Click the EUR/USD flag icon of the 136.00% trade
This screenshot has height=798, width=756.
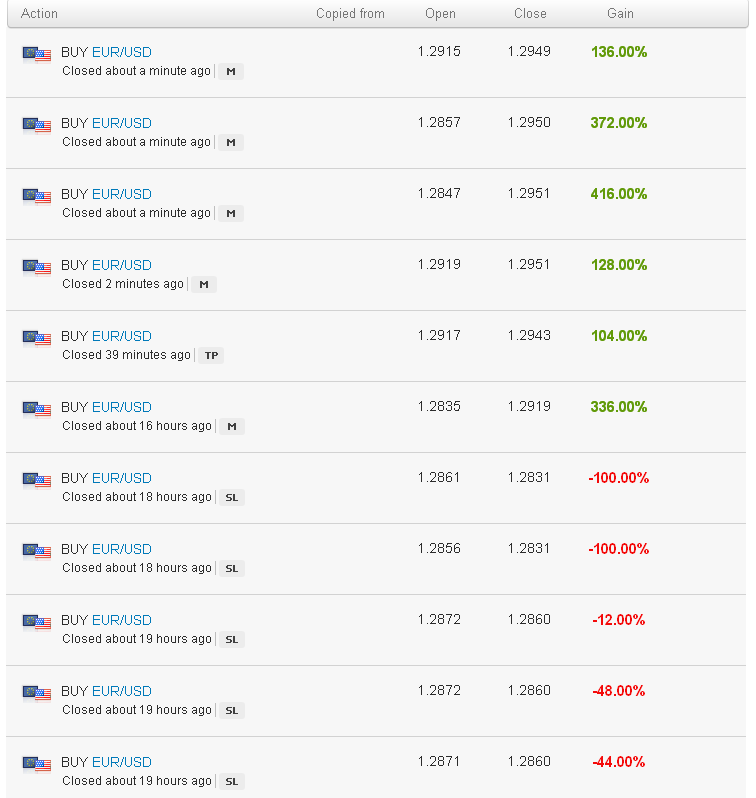(37, 54)
